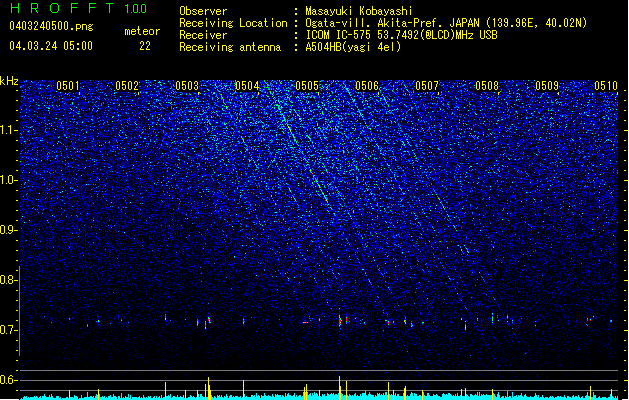
Task: Click the 1.0 frequency axis label
Action: [9, 180]
